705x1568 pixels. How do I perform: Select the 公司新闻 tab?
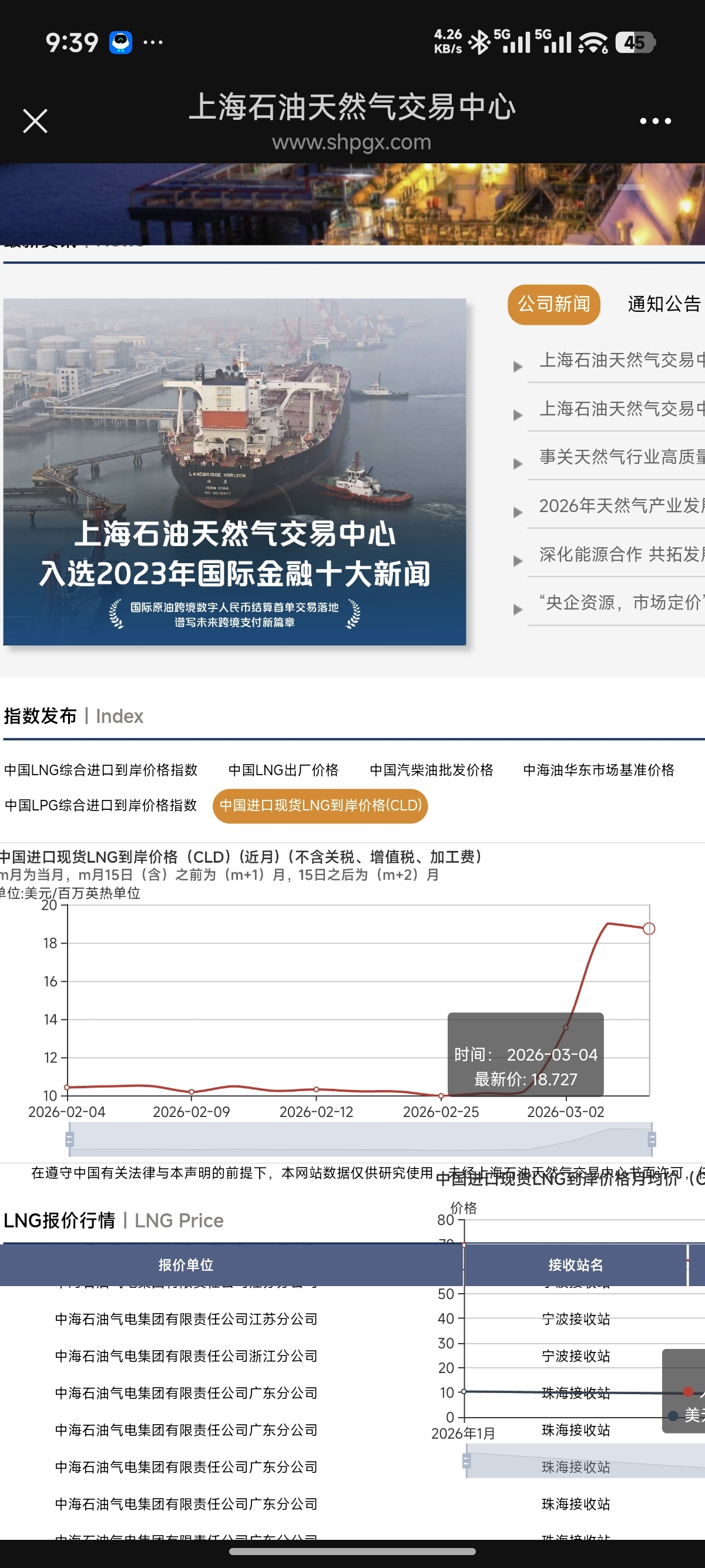[553, 304]
